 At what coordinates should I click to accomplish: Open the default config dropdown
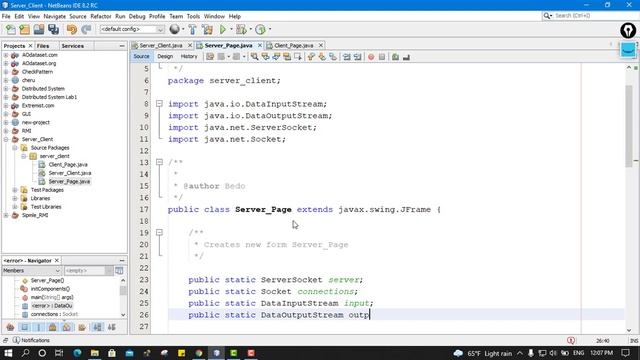[132, 29]
